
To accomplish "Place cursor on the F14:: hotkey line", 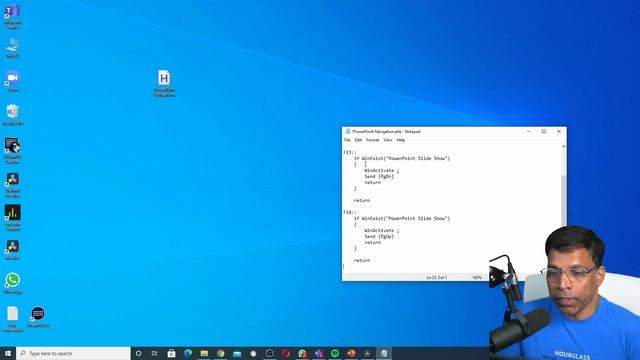I will click(350, 212).
